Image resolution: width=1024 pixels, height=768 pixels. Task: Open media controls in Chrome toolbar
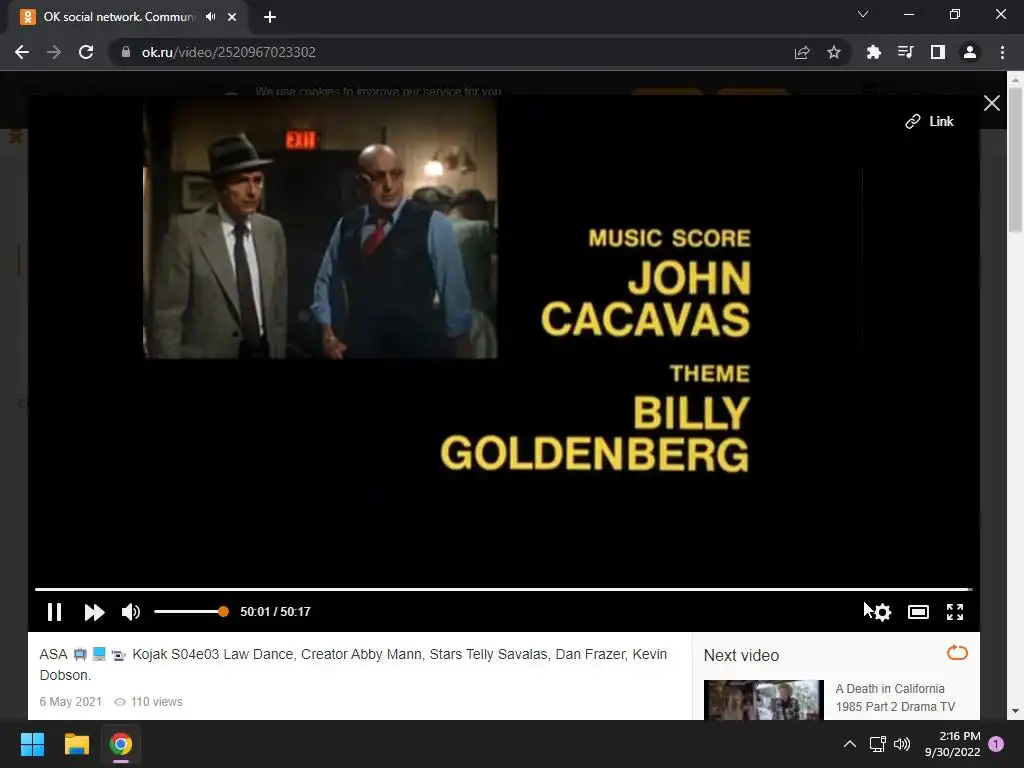[905, 52]
